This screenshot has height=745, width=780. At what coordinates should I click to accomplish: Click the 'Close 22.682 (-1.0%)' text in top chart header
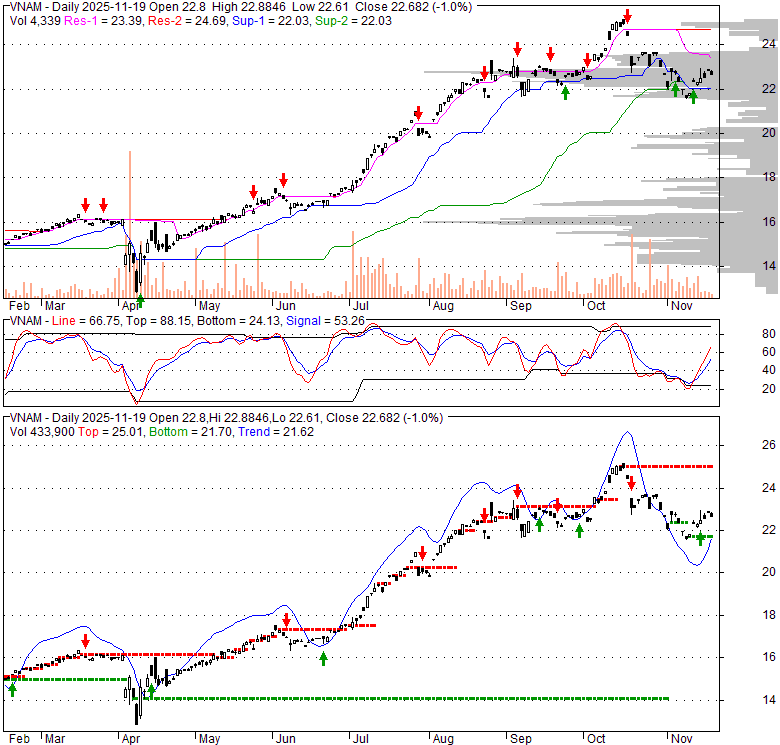tap(413, 7)
